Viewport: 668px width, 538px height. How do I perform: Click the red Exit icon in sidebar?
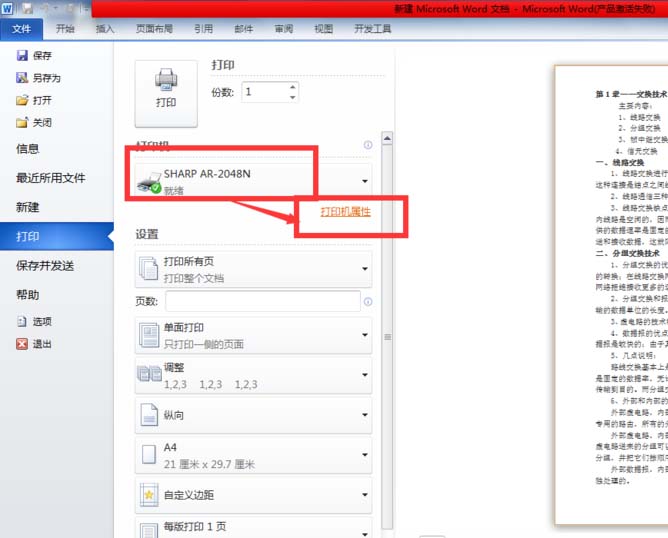[22, 344]
